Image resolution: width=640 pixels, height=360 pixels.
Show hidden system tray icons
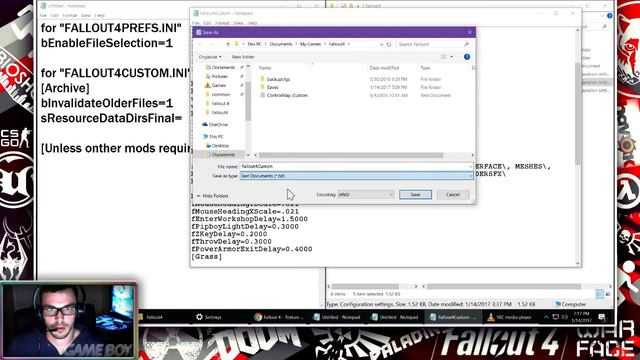click(x=546, y=317)
